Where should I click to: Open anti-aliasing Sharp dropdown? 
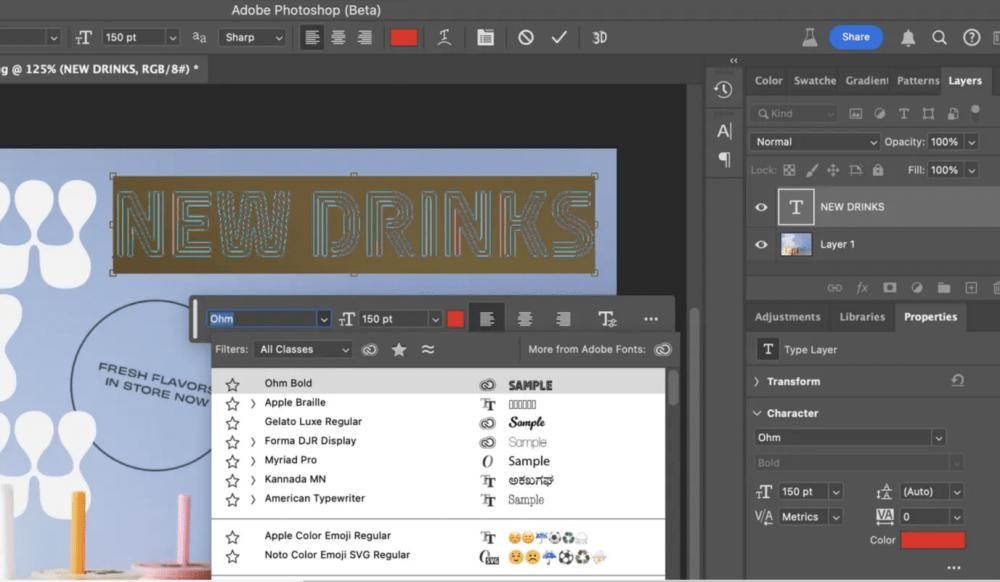pos(253,38)
